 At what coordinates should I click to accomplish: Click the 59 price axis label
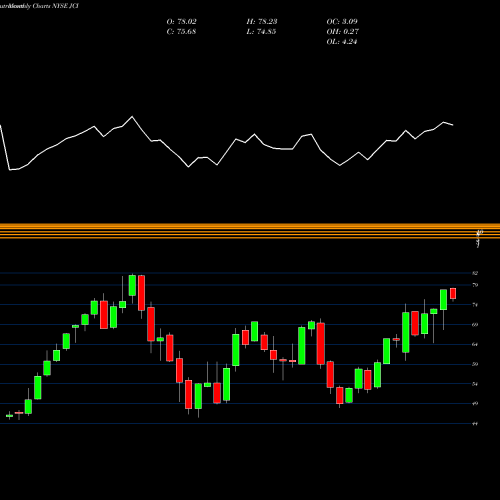click(x=475, y=364)
